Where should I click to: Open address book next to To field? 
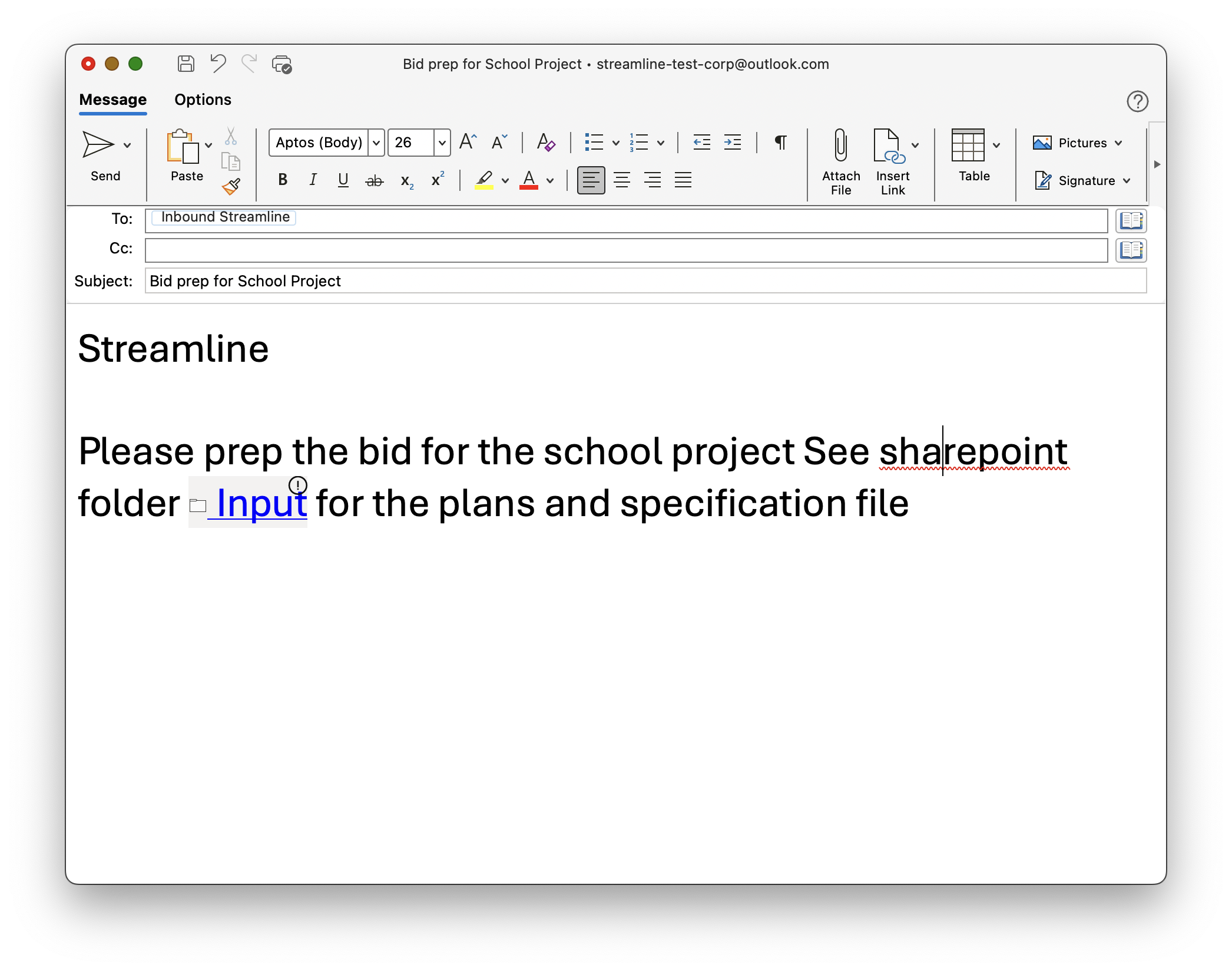pos(1131,220)
